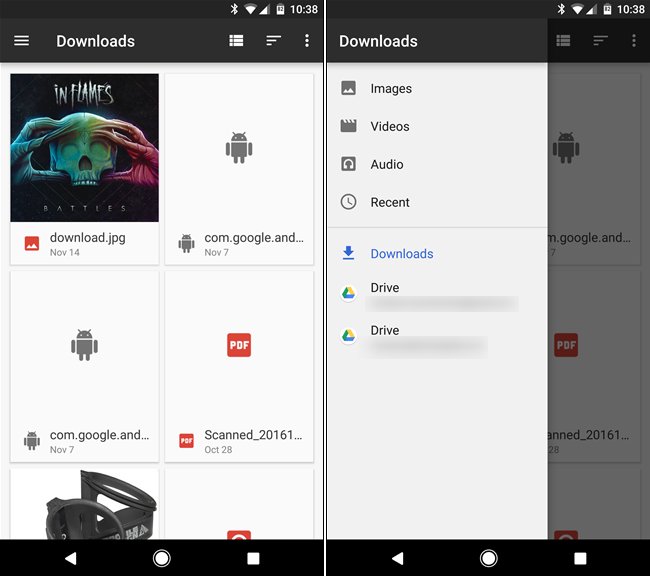Tap dimmed sort icon in right screen
Viewport: 650px width, 576px height.
coord(600,41)
